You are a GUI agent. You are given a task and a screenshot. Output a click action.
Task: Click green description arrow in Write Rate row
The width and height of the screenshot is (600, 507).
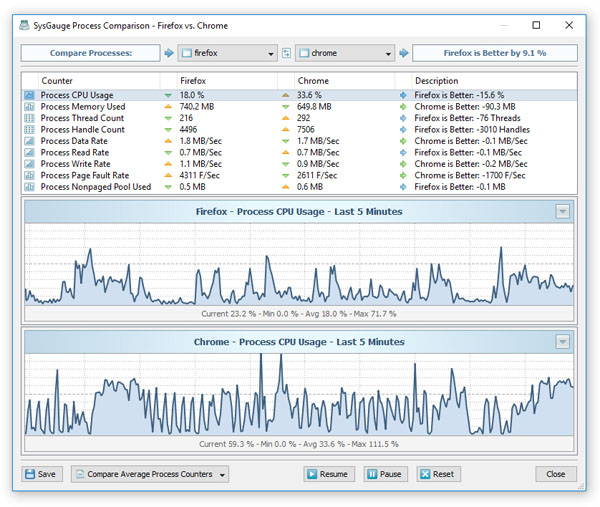tap(403, 164)
